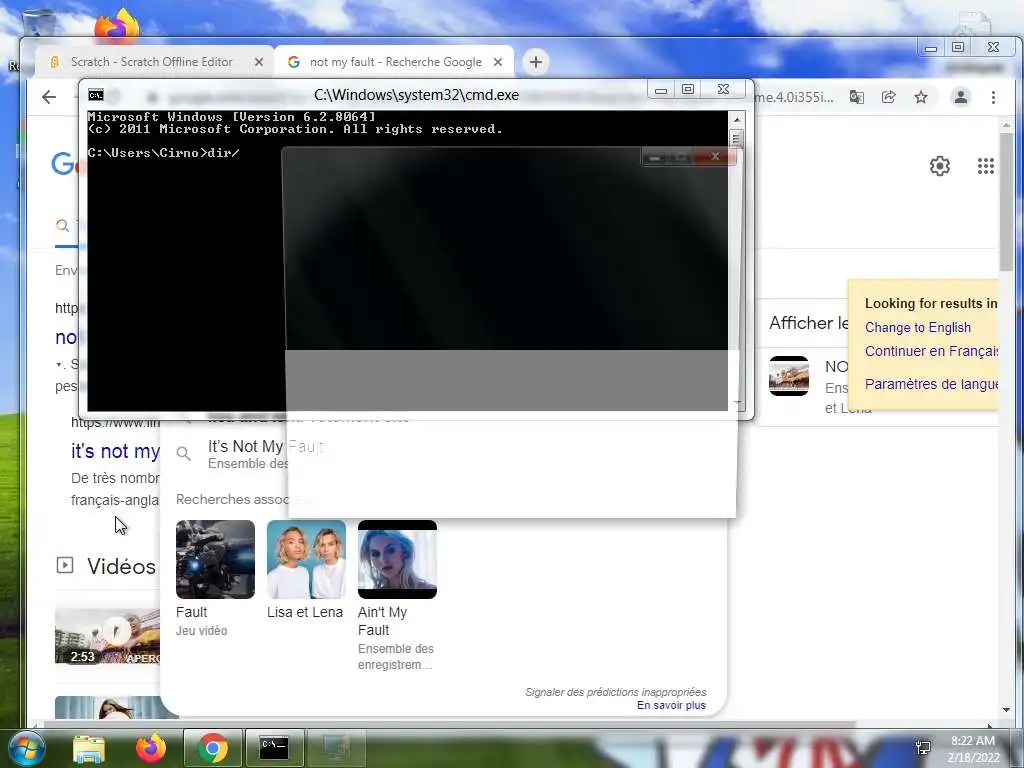Click the cmd.exe scrollbar up arrow
The height and width of the screenshot is (768, 1024).
click(737, 120)
